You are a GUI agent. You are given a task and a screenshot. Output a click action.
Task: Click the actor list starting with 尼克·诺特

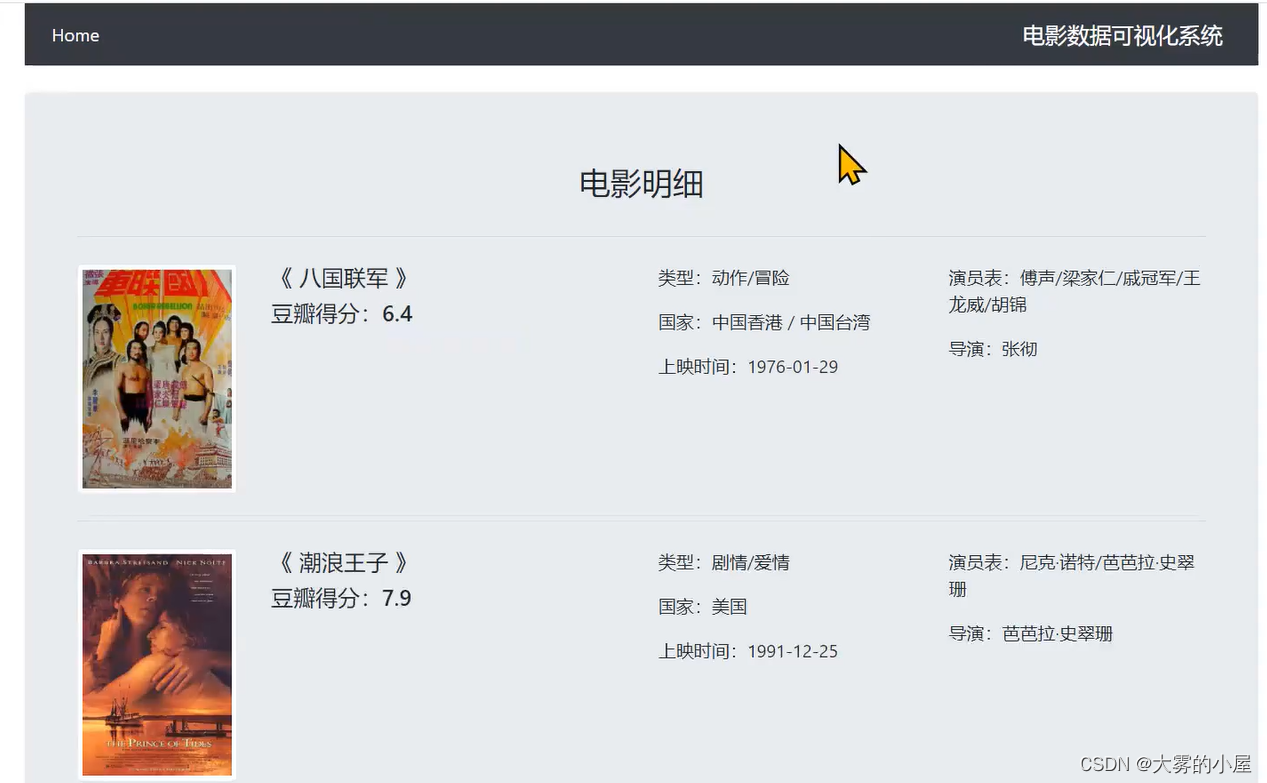[1075, 575]
